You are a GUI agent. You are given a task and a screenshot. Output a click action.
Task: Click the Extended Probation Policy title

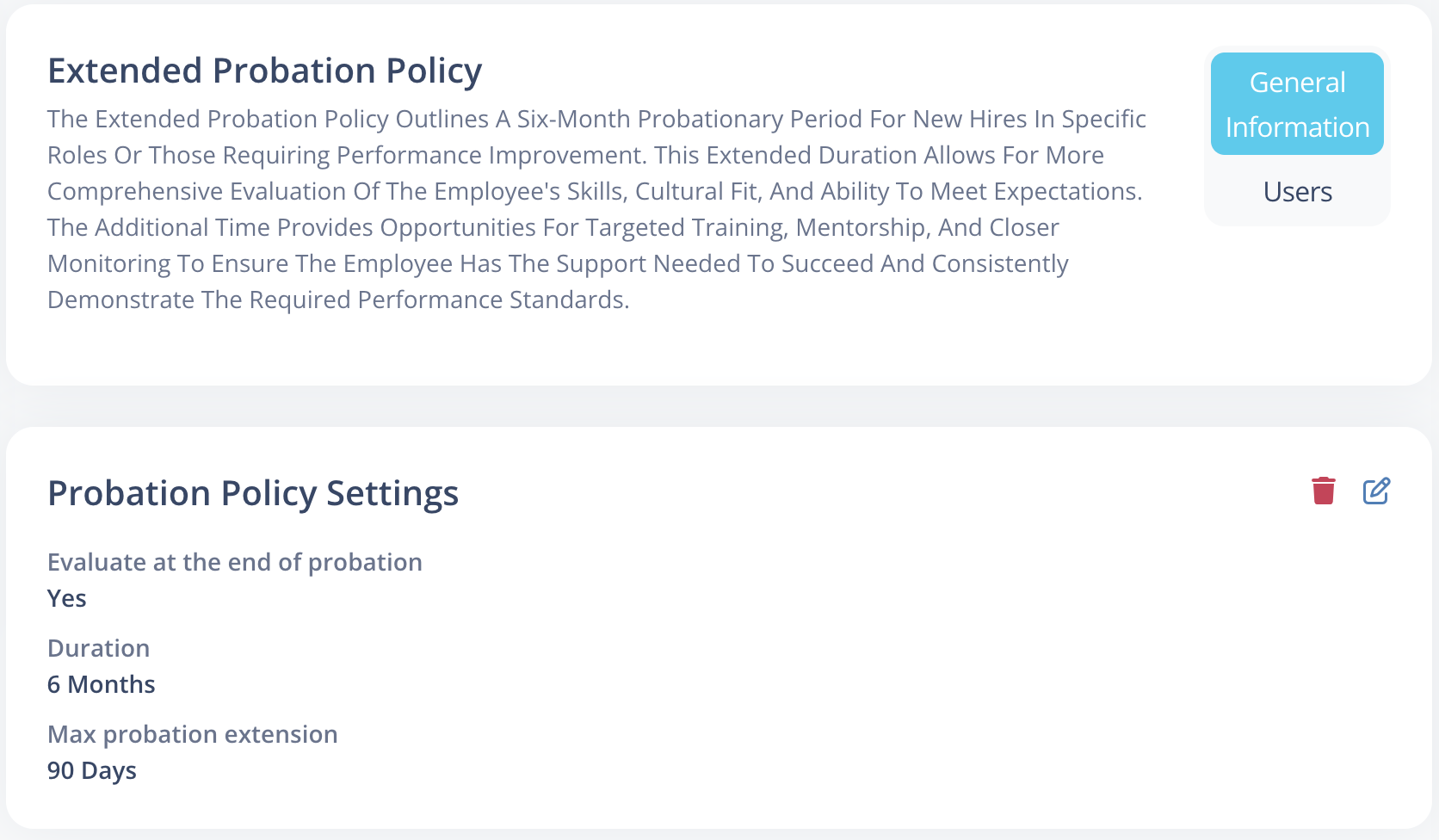coord(264,71)
